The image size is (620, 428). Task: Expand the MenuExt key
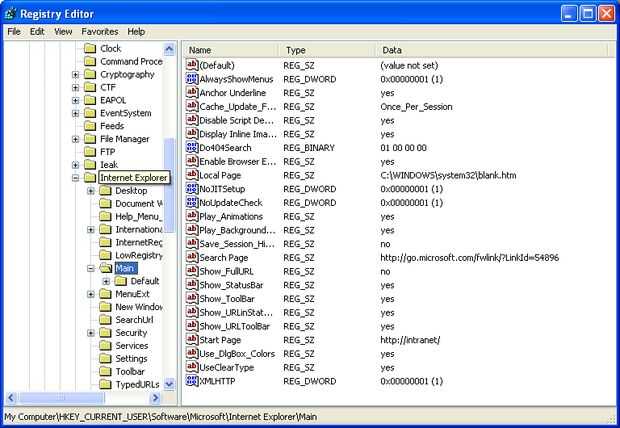[91, 294]
